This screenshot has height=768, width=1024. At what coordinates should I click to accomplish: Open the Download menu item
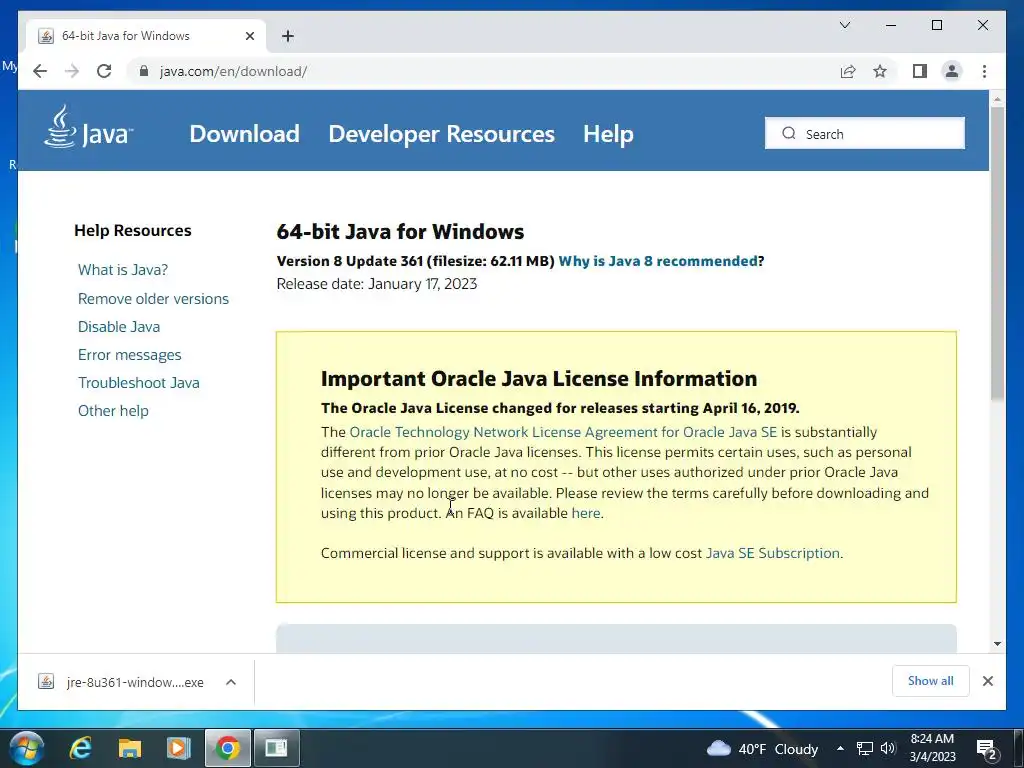pos(244,134)
